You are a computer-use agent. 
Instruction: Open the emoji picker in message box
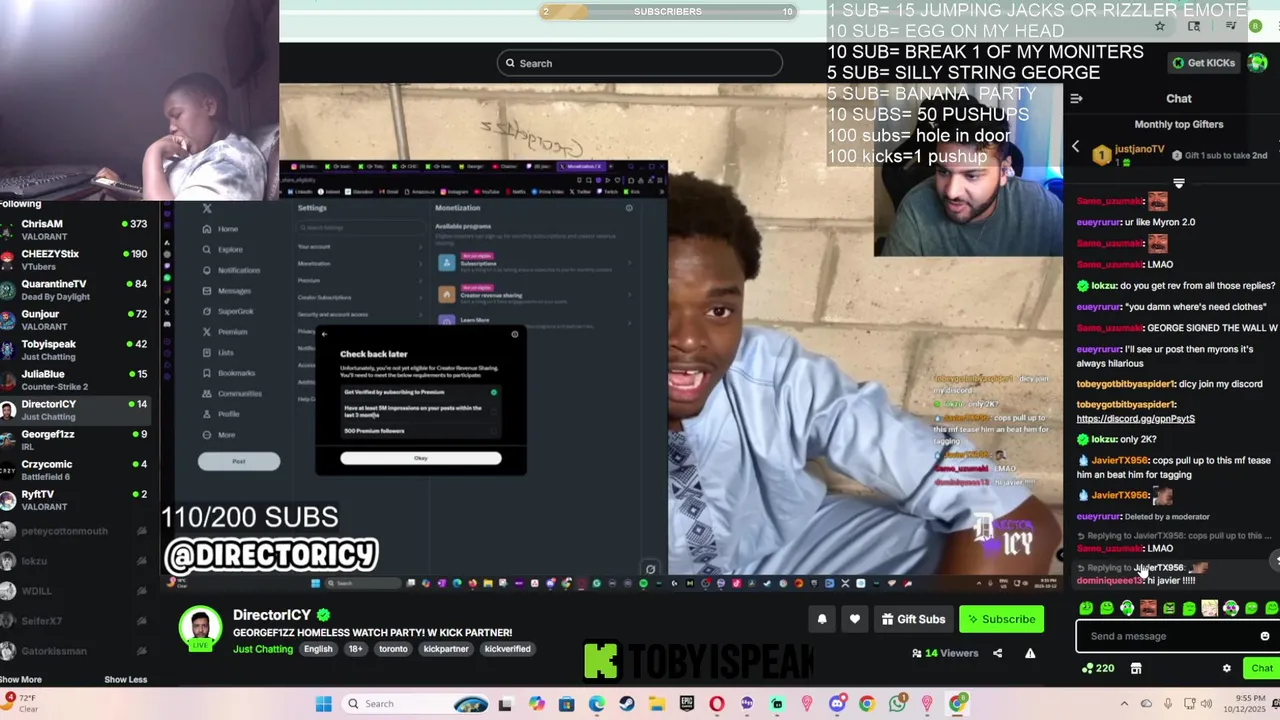pos(1264,636)
